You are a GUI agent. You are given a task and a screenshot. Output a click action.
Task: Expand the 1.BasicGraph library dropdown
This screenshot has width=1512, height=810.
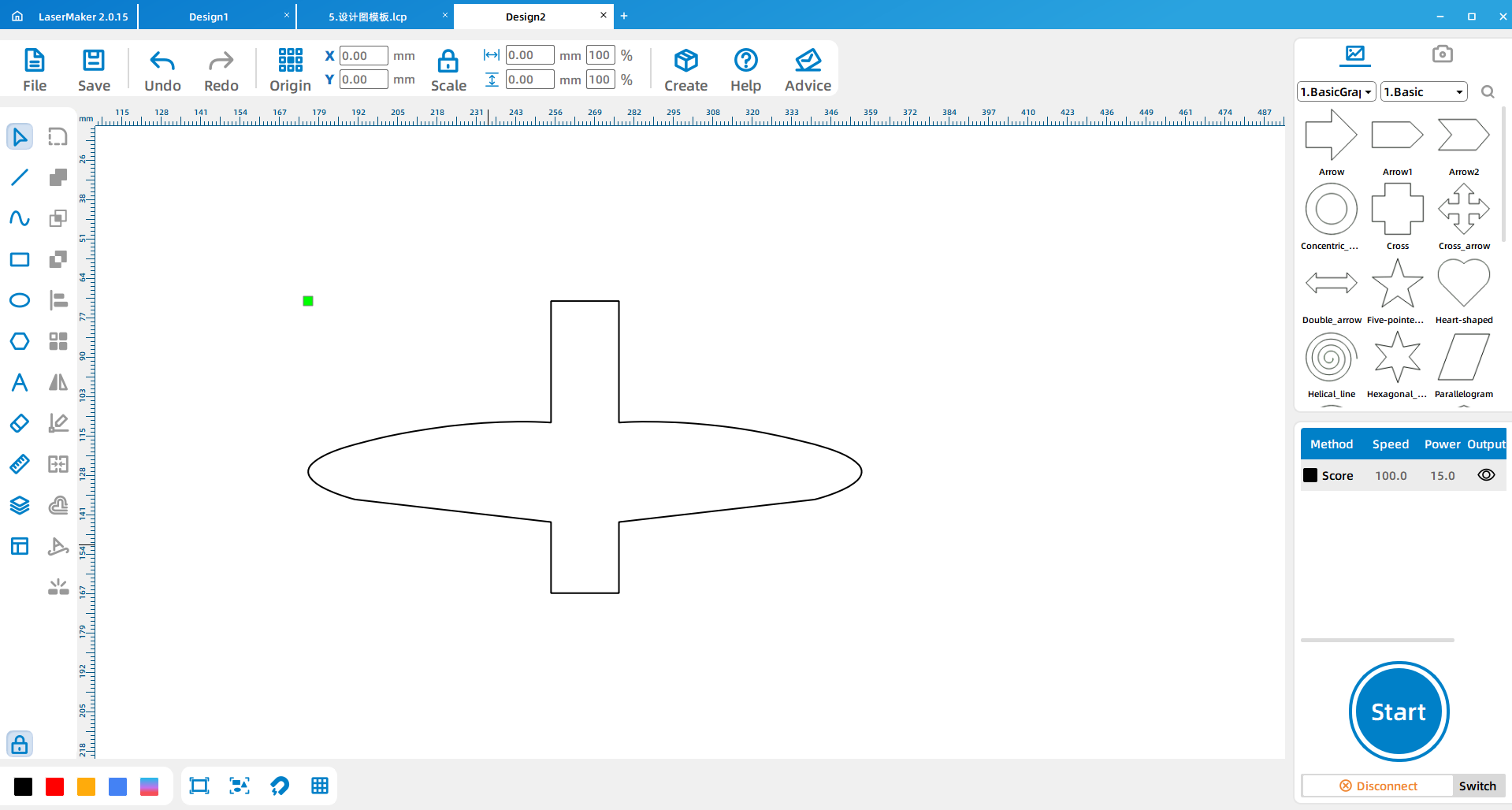[x=1336, y=92]
